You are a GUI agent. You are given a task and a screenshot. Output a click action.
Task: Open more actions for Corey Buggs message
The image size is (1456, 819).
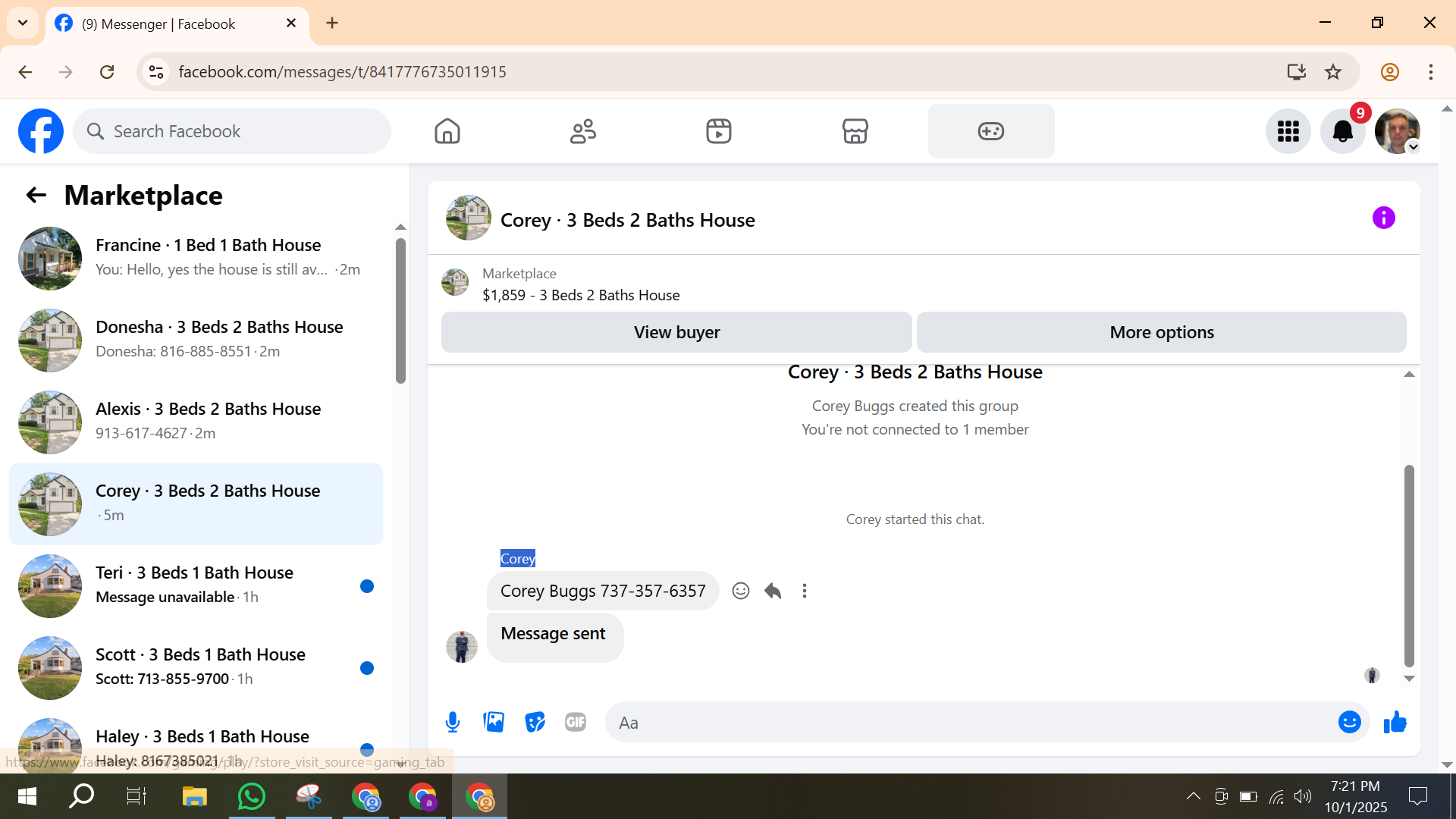pos(805,591)
